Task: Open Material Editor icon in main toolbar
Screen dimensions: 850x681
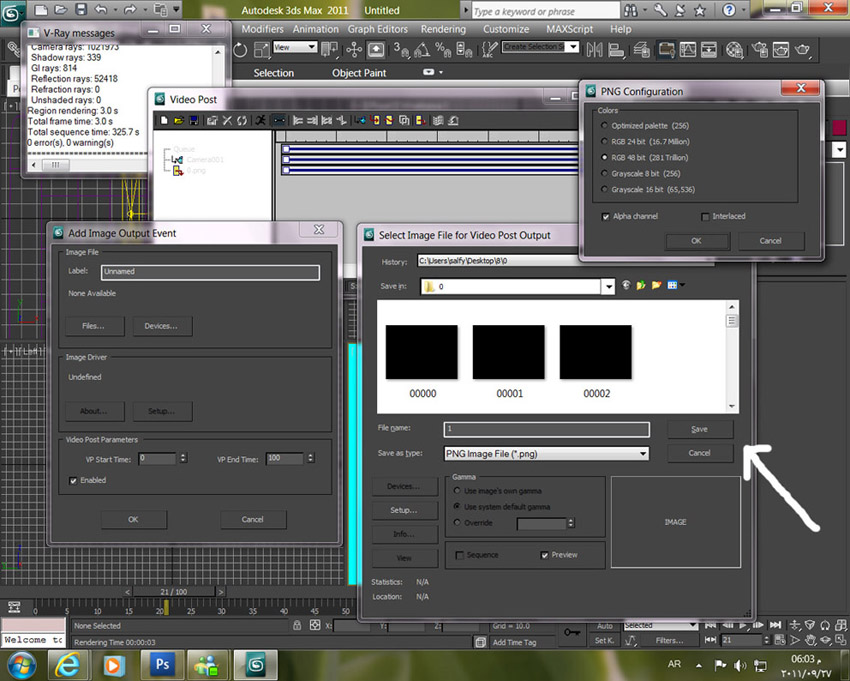Action: point(734,50)
